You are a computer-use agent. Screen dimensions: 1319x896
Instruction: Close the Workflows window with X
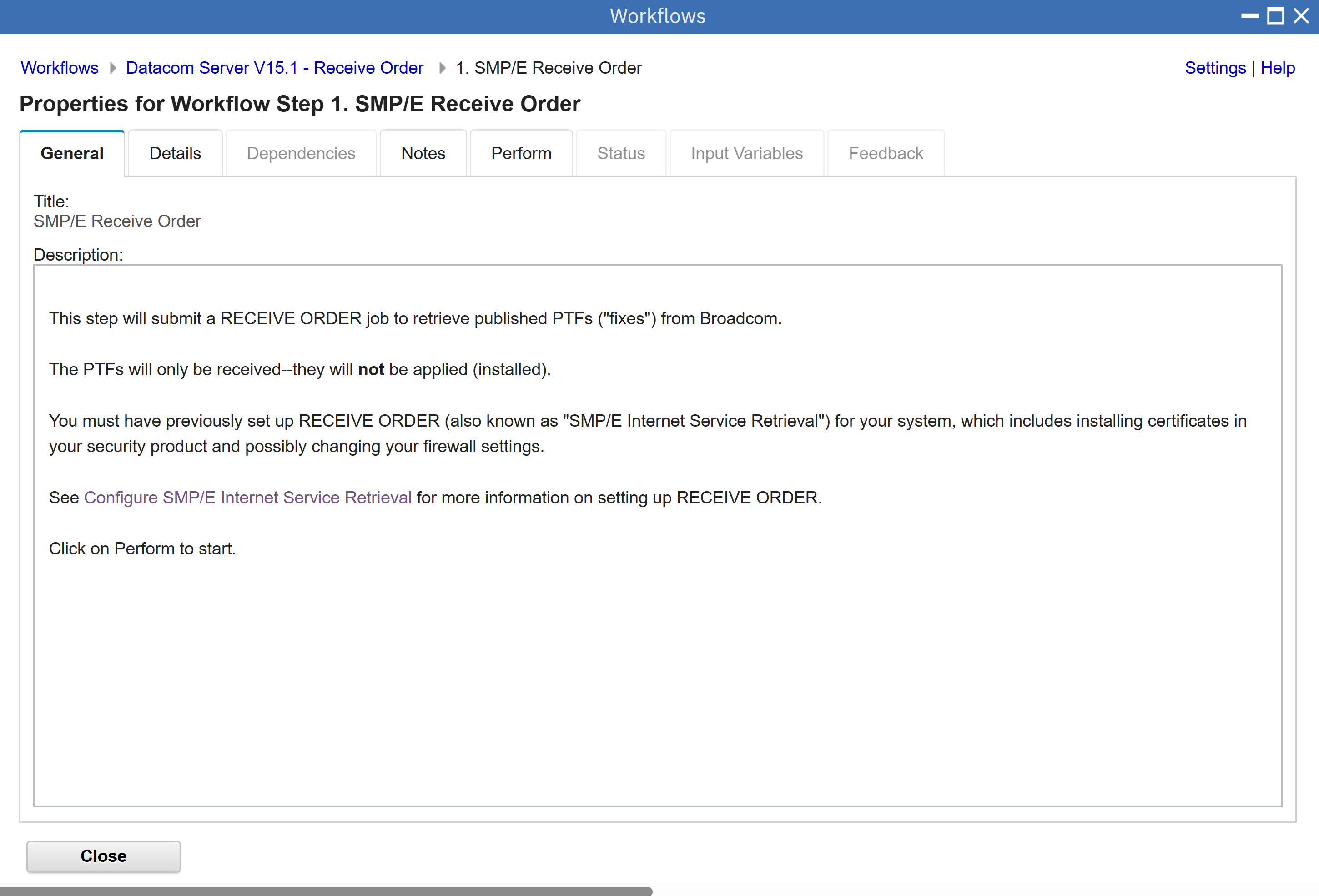[1301, 16]
